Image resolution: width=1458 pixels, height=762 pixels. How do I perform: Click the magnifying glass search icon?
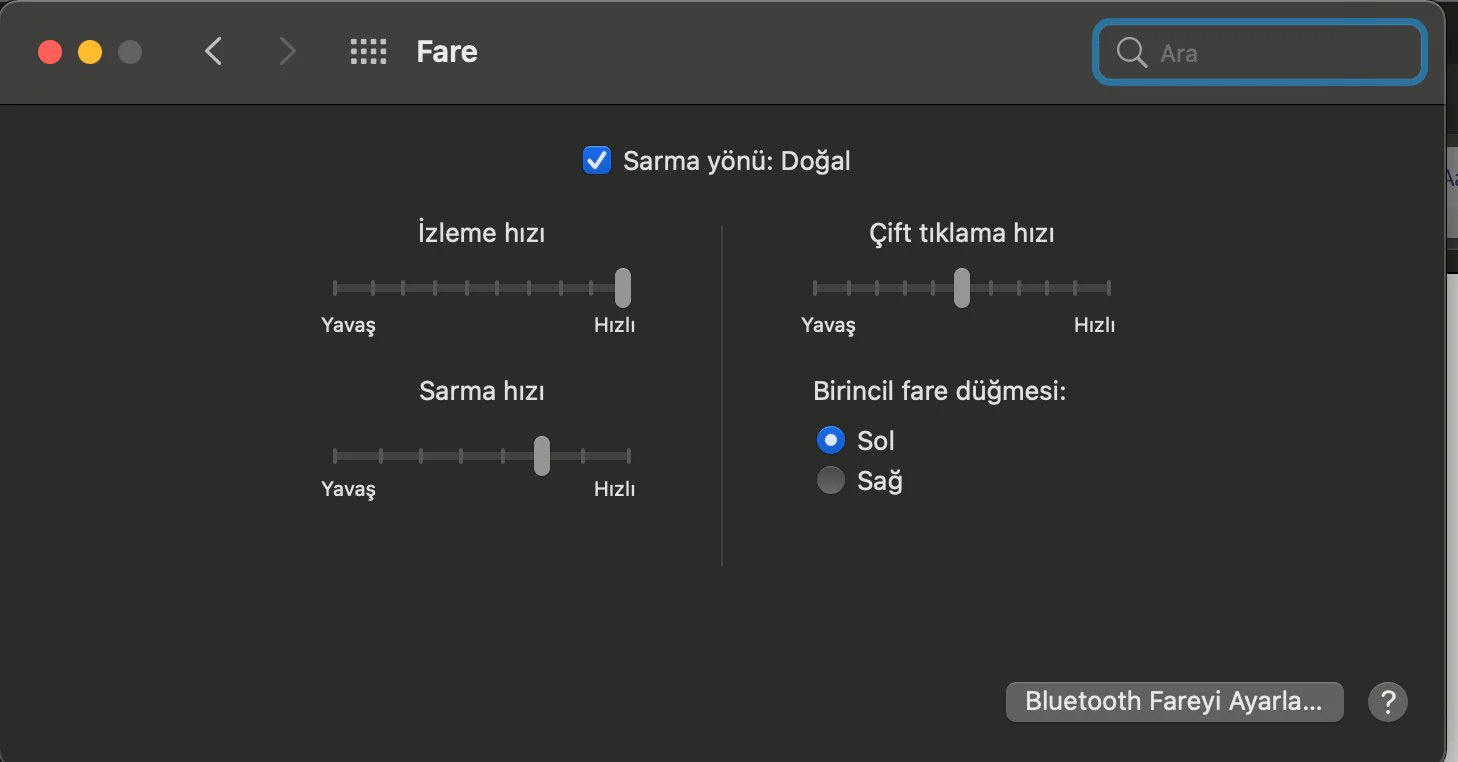[1131, 53]
